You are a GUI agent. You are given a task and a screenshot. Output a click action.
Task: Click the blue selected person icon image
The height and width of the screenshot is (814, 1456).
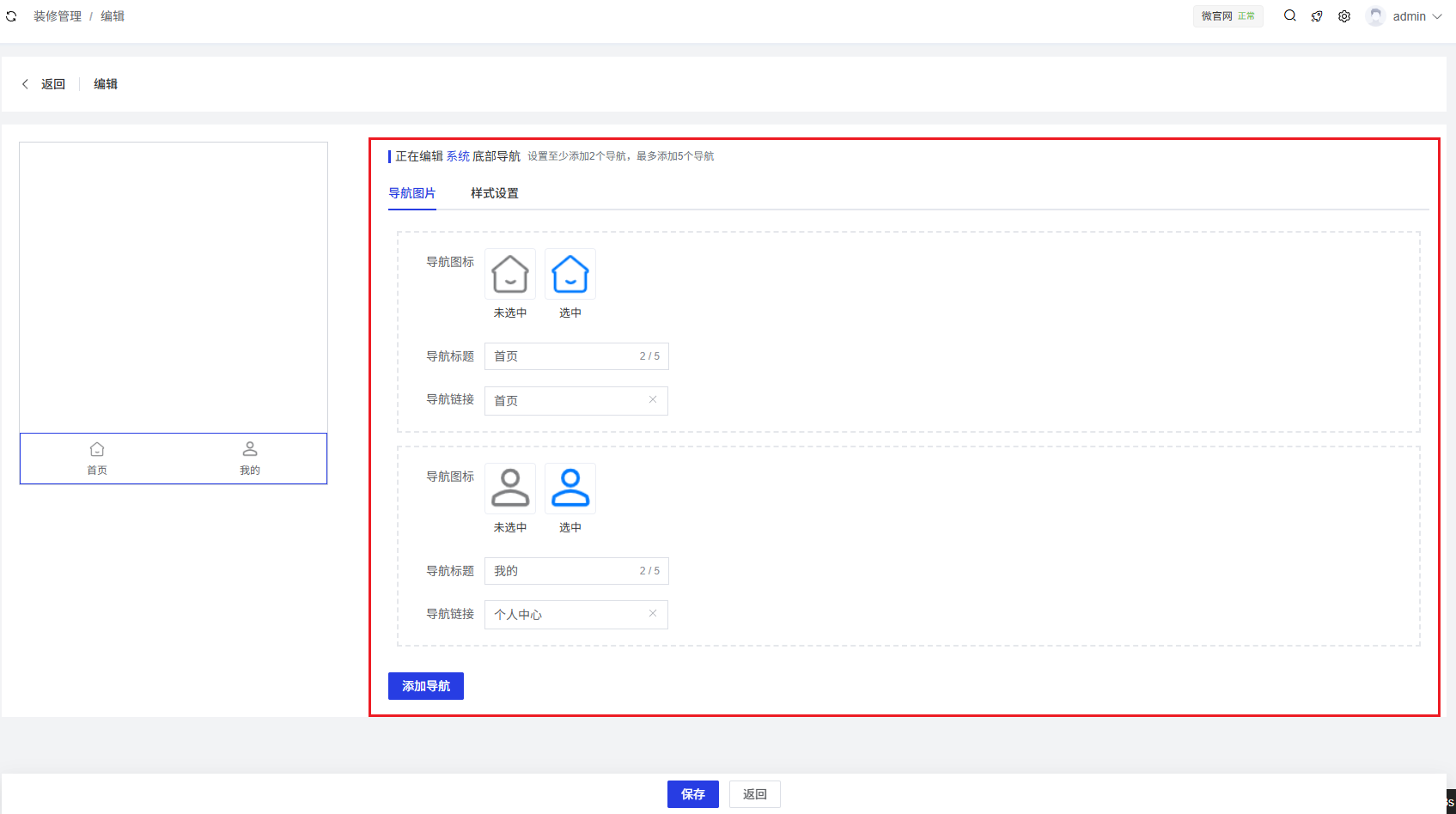click(570, 489)
